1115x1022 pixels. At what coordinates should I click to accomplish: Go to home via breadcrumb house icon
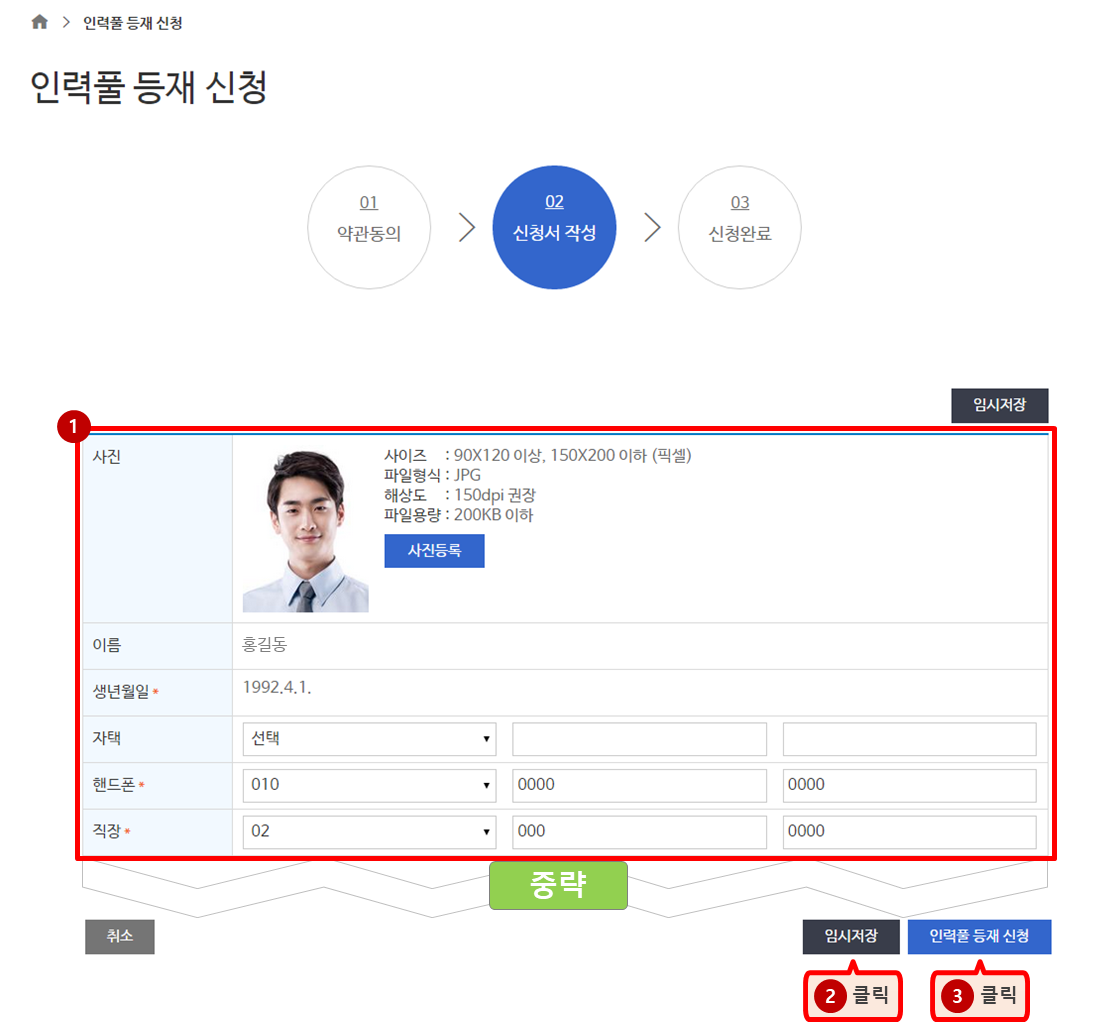[x=40, y=22]
